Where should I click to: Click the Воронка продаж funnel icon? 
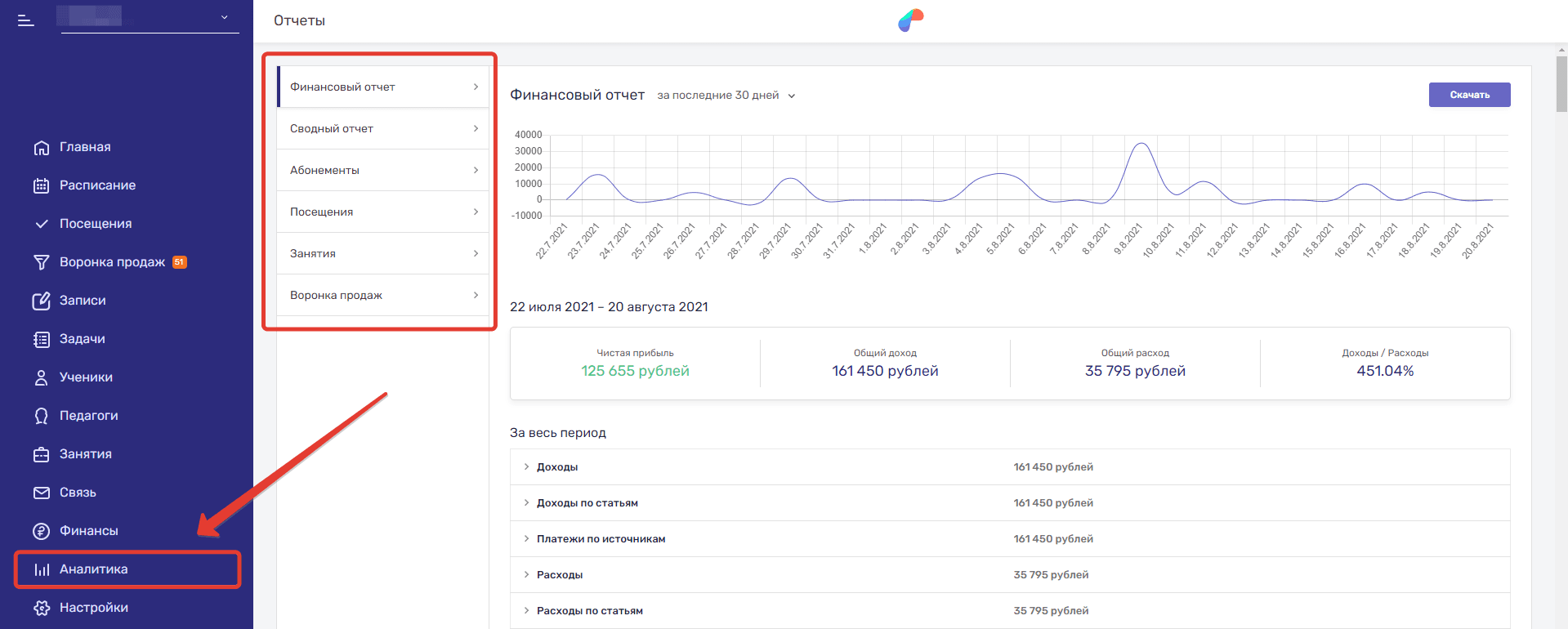(x=41, y=262)
